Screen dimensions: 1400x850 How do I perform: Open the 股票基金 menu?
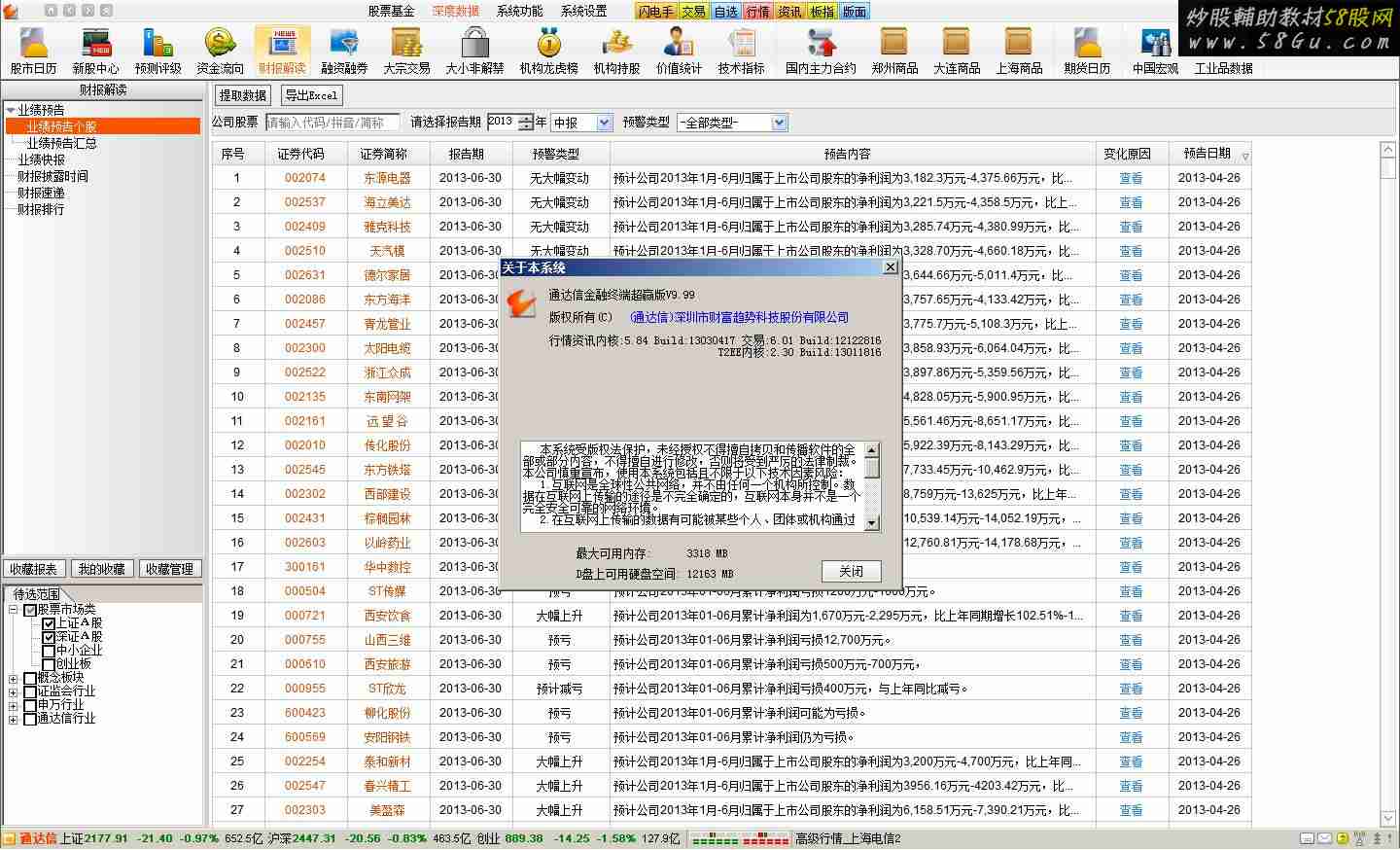click(391, 12)
